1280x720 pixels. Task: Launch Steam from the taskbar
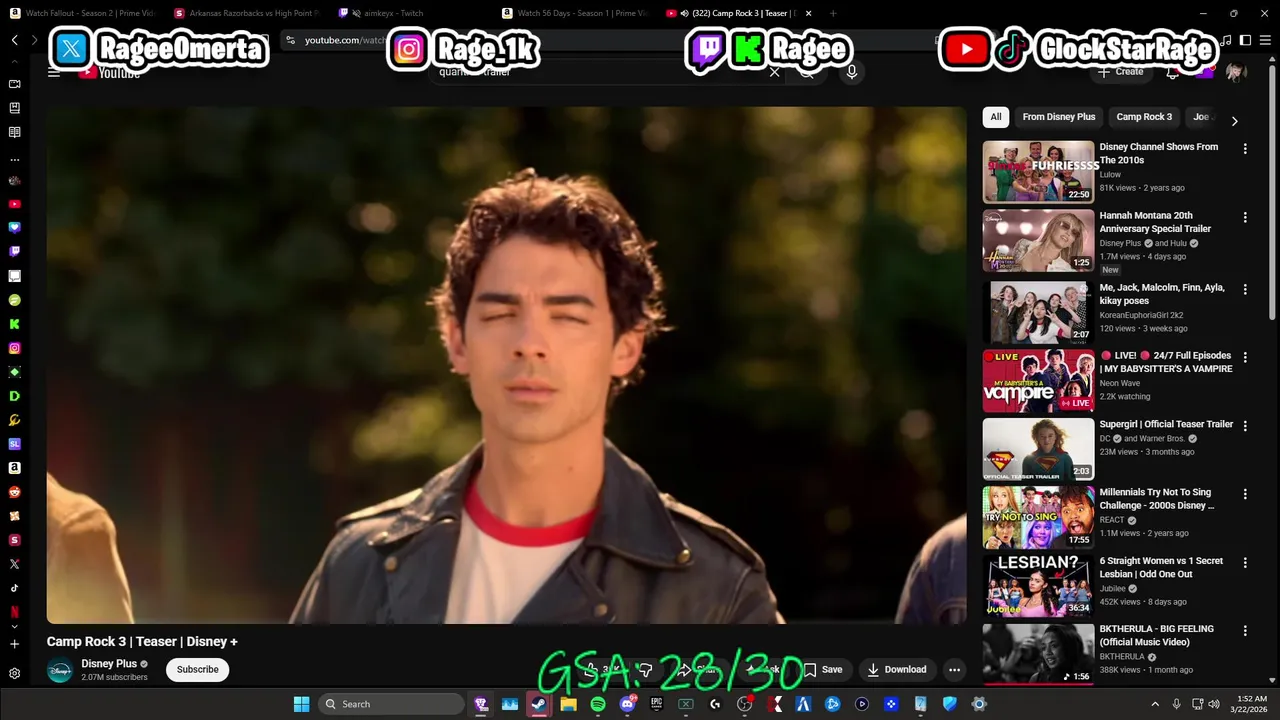pos(538,704)
